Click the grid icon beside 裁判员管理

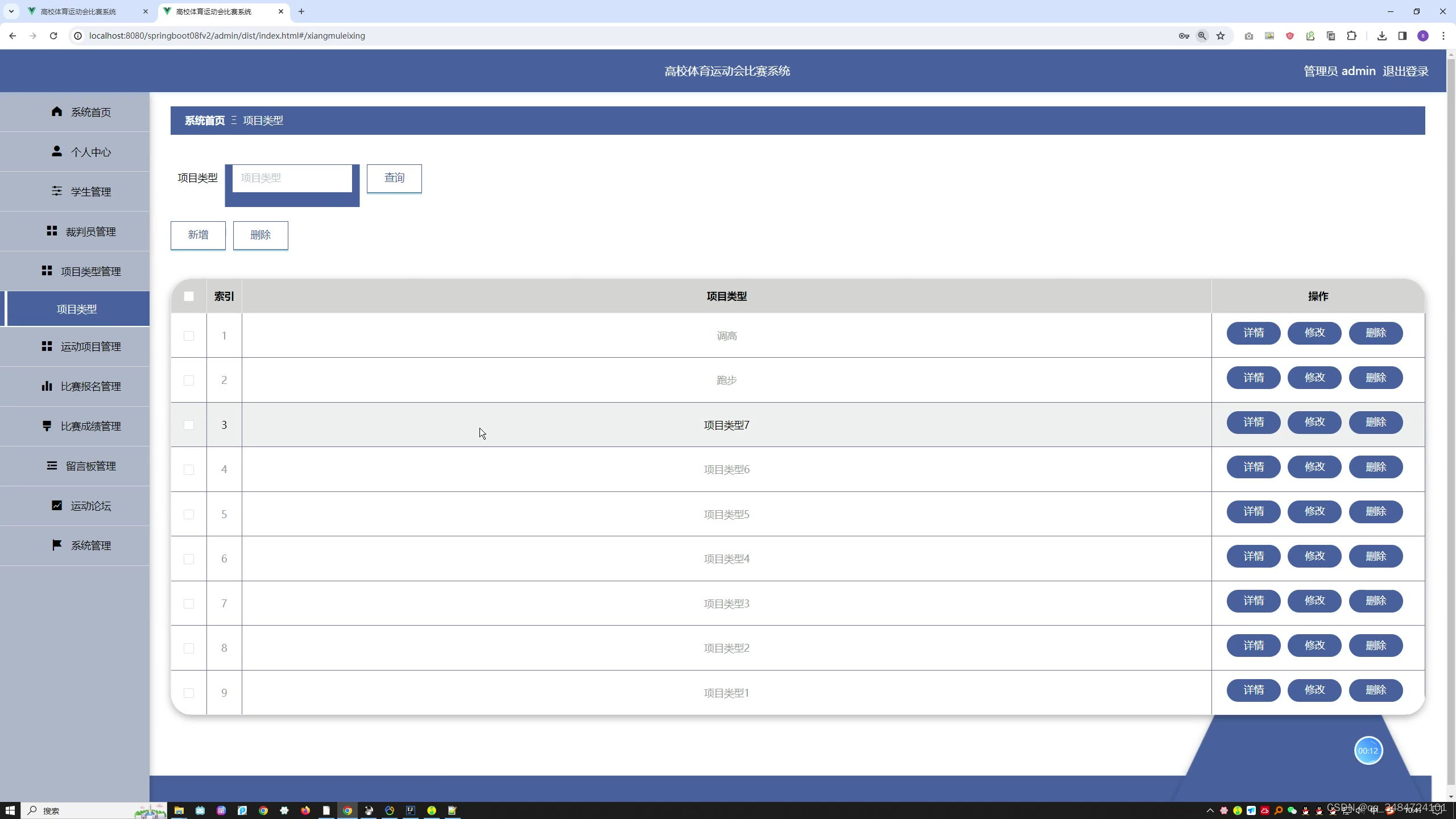52,231
